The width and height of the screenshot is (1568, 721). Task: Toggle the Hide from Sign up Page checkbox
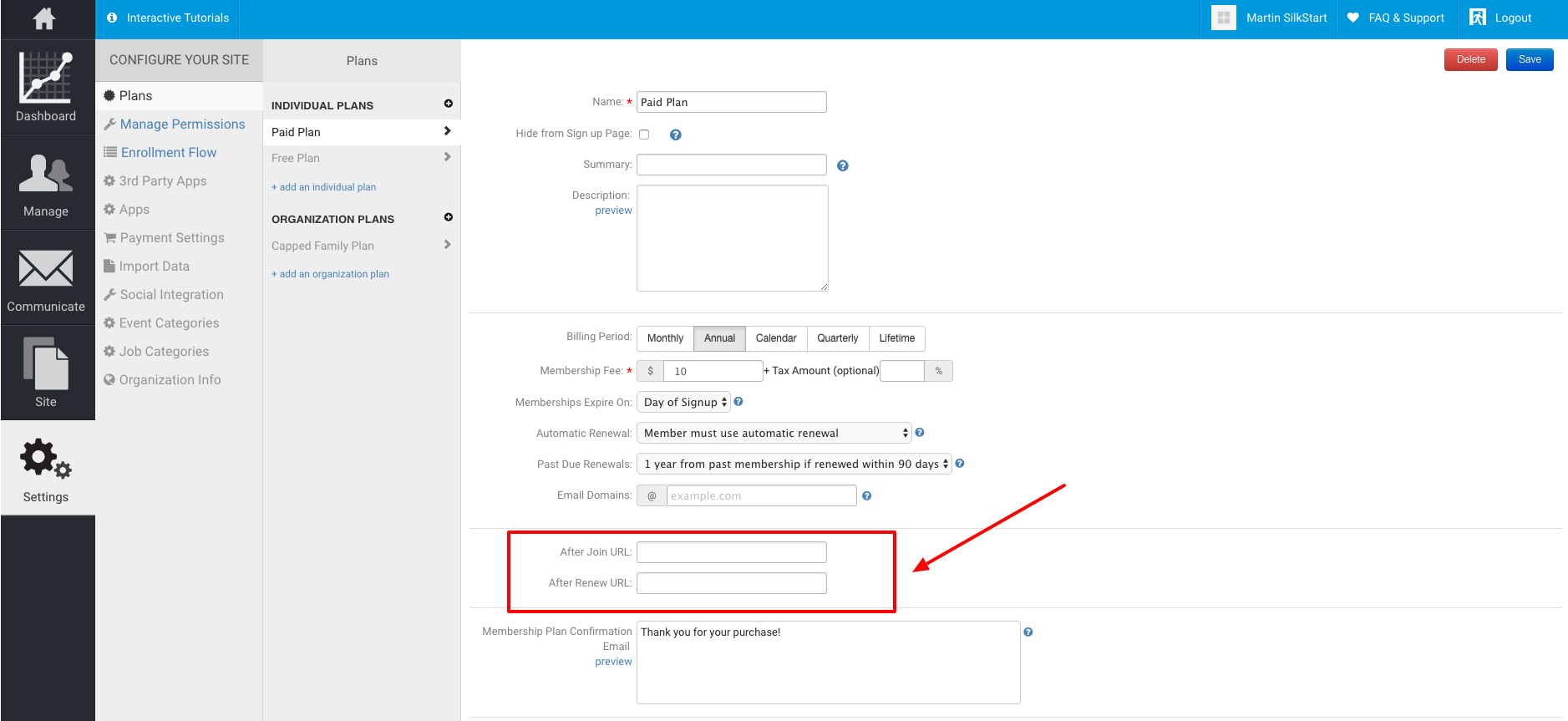tap(644, 135)
